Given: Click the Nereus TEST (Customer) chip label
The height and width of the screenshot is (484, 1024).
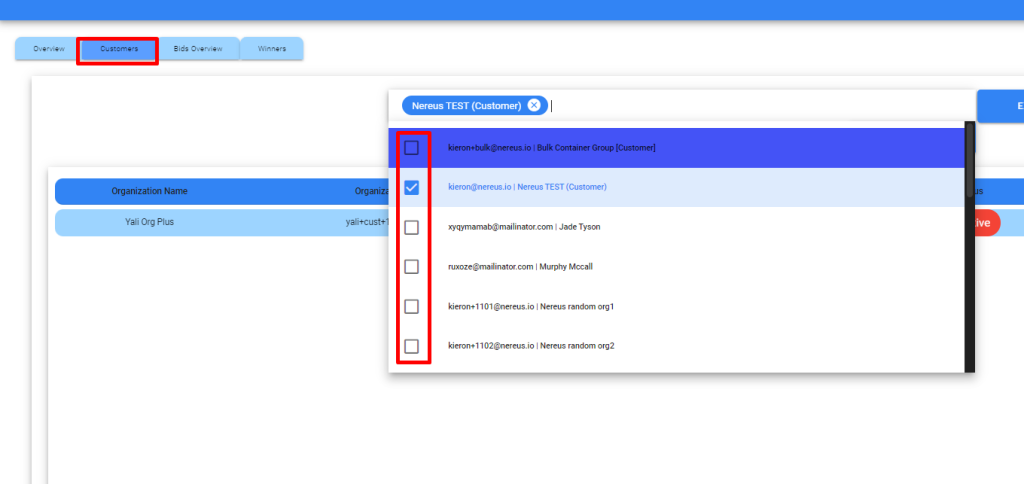Looking at the screenshot, I should point(466,106).
